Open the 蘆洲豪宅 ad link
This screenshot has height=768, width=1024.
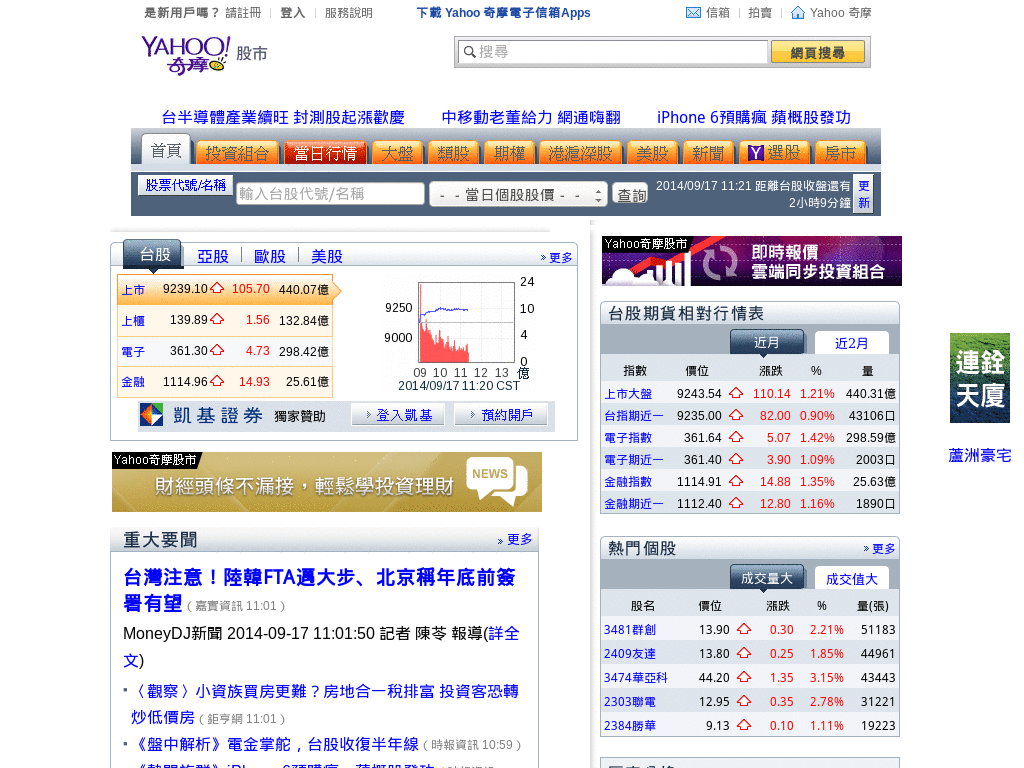coord(980,456)
